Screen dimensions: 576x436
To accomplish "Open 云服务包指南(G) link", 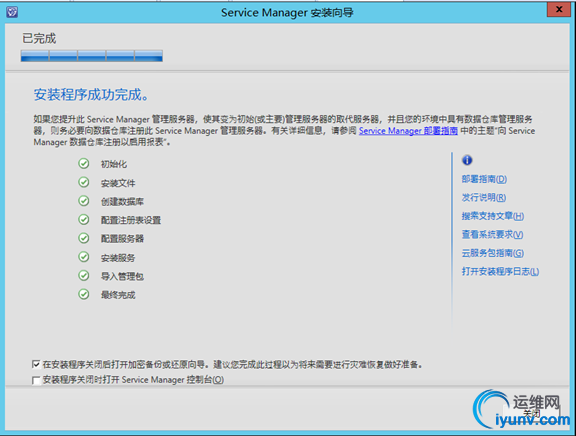I will click(x=493, y=253).
